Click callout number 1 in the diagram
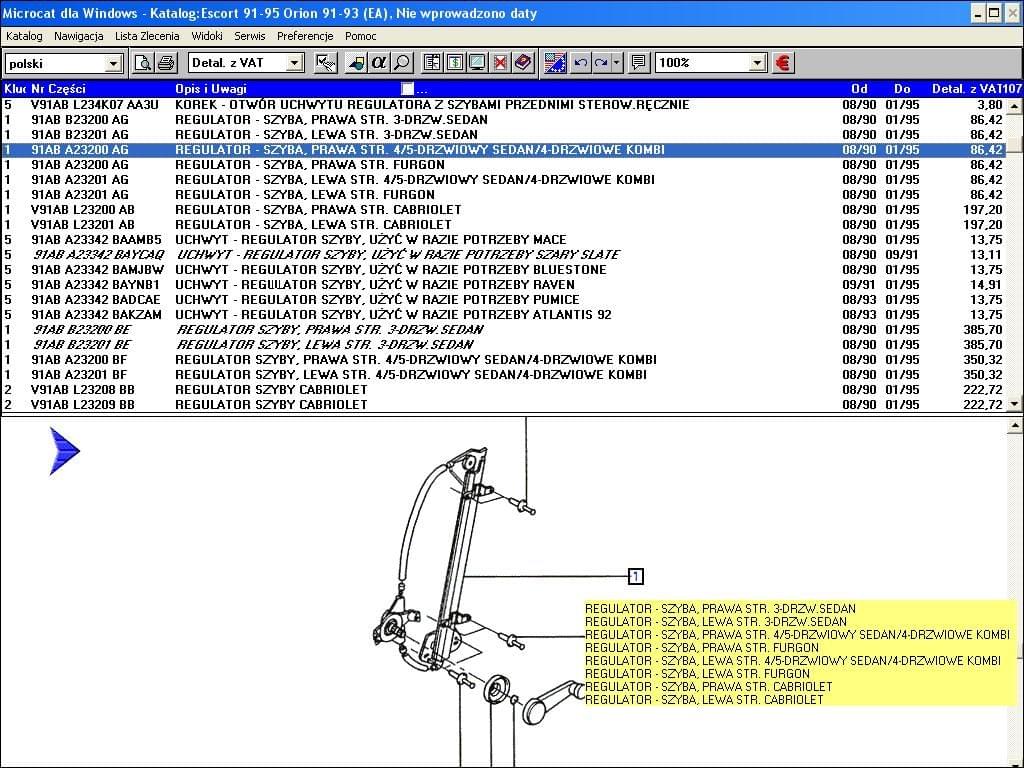Image resolution: width=1024 pixels, height=768 pixels. pos(636,576)
